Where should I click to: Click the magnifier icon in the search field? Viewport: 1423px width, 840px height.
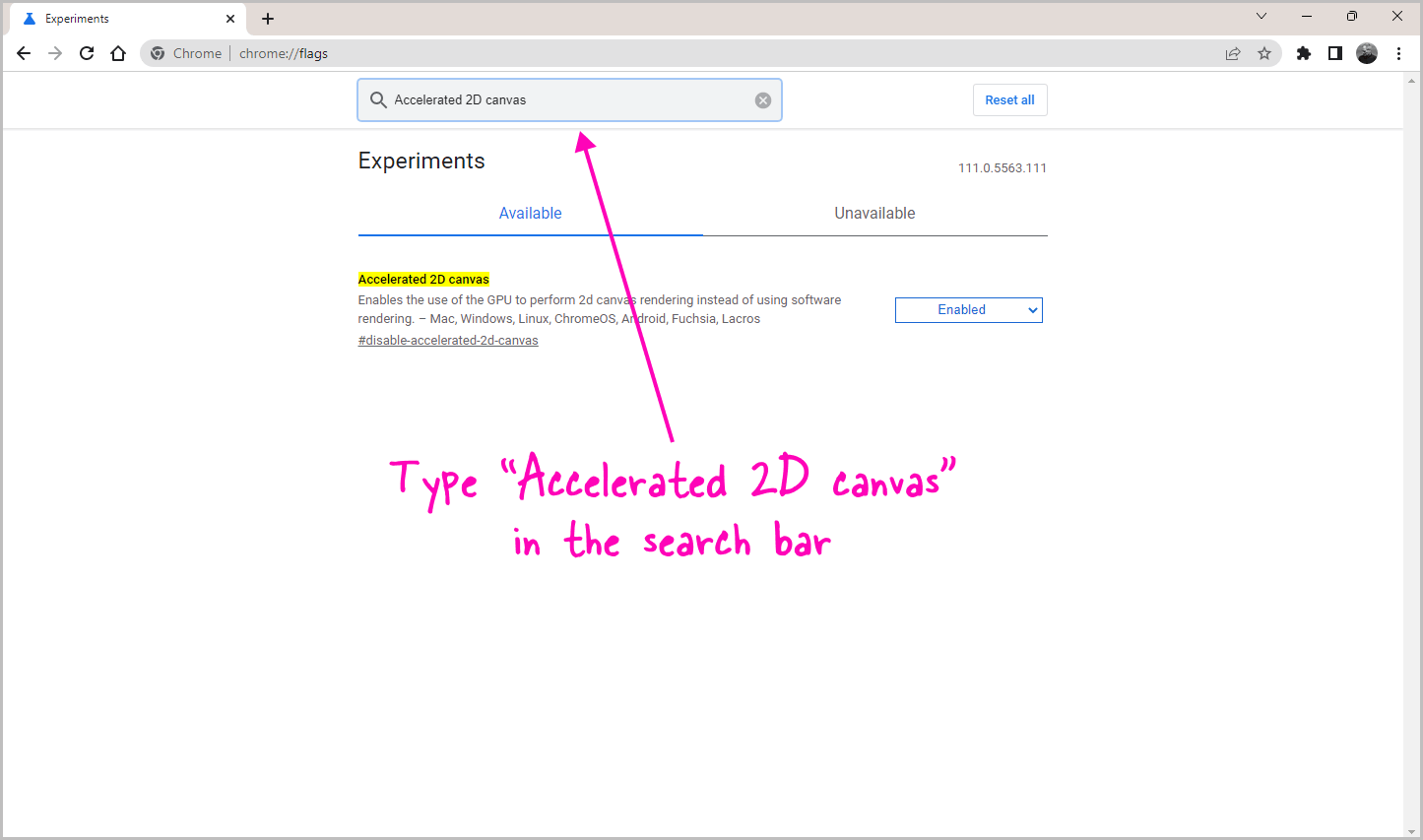[x=378, y=99]
